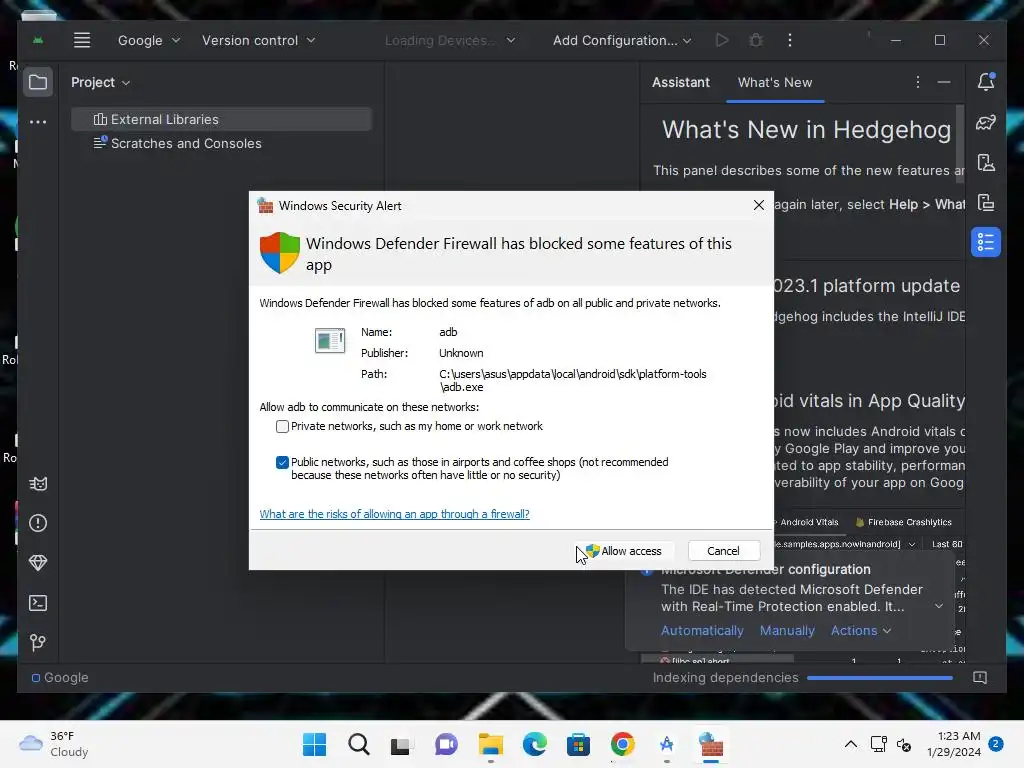Click Allow access in the firewall dialog

click(x=624, y=551)
